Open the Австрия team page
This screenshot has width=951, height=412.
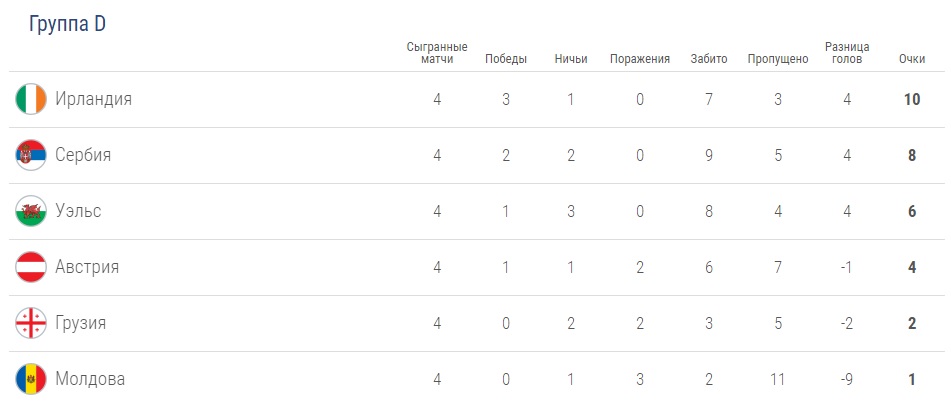87,267
